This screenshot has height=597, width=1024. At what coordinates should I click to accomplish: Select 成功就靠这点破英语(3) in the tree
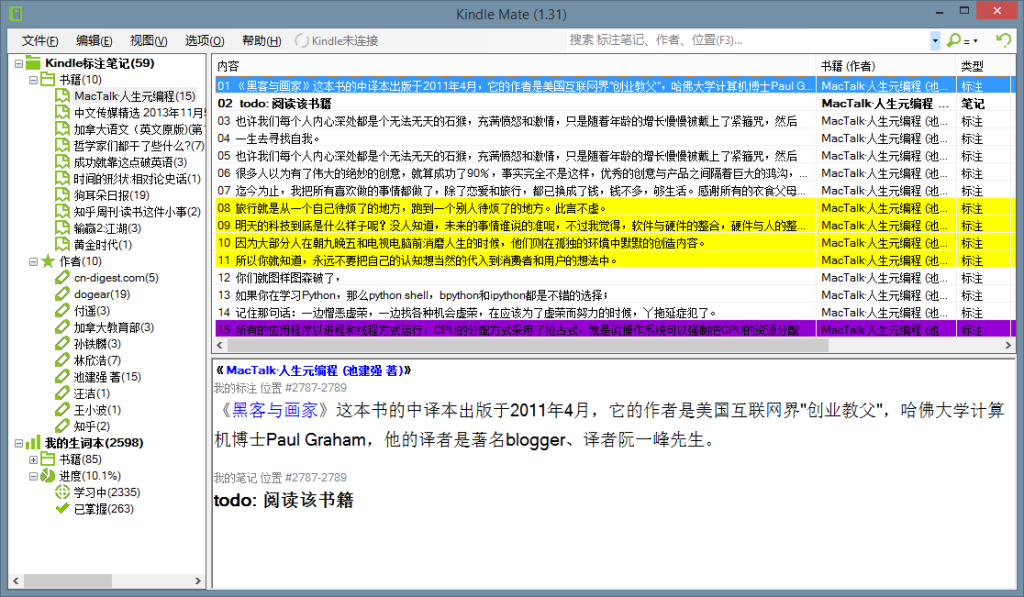131,162
